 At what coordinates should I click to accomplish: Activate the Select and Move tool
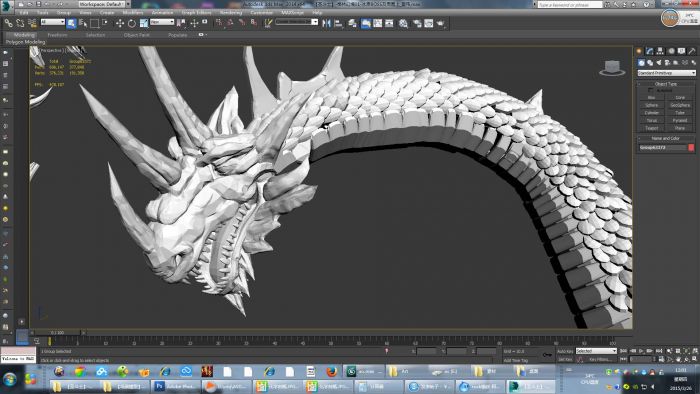click(120, 23)
